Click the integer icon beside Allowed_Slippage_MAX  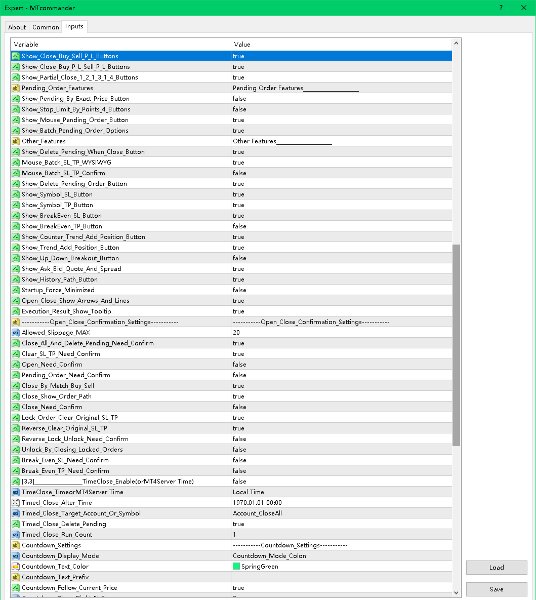[16, 333]
